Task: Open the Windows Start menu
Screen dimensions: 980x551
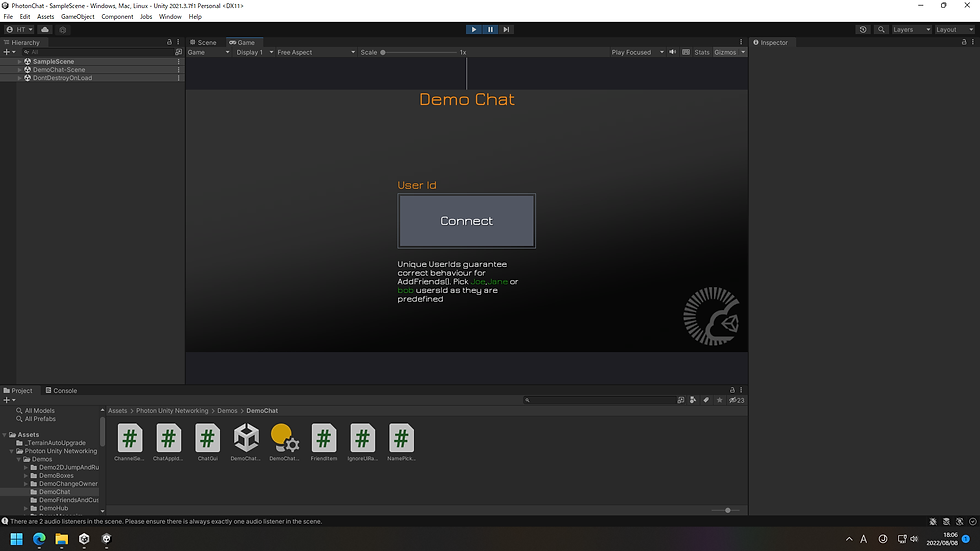Action: [x=17, y=539]
